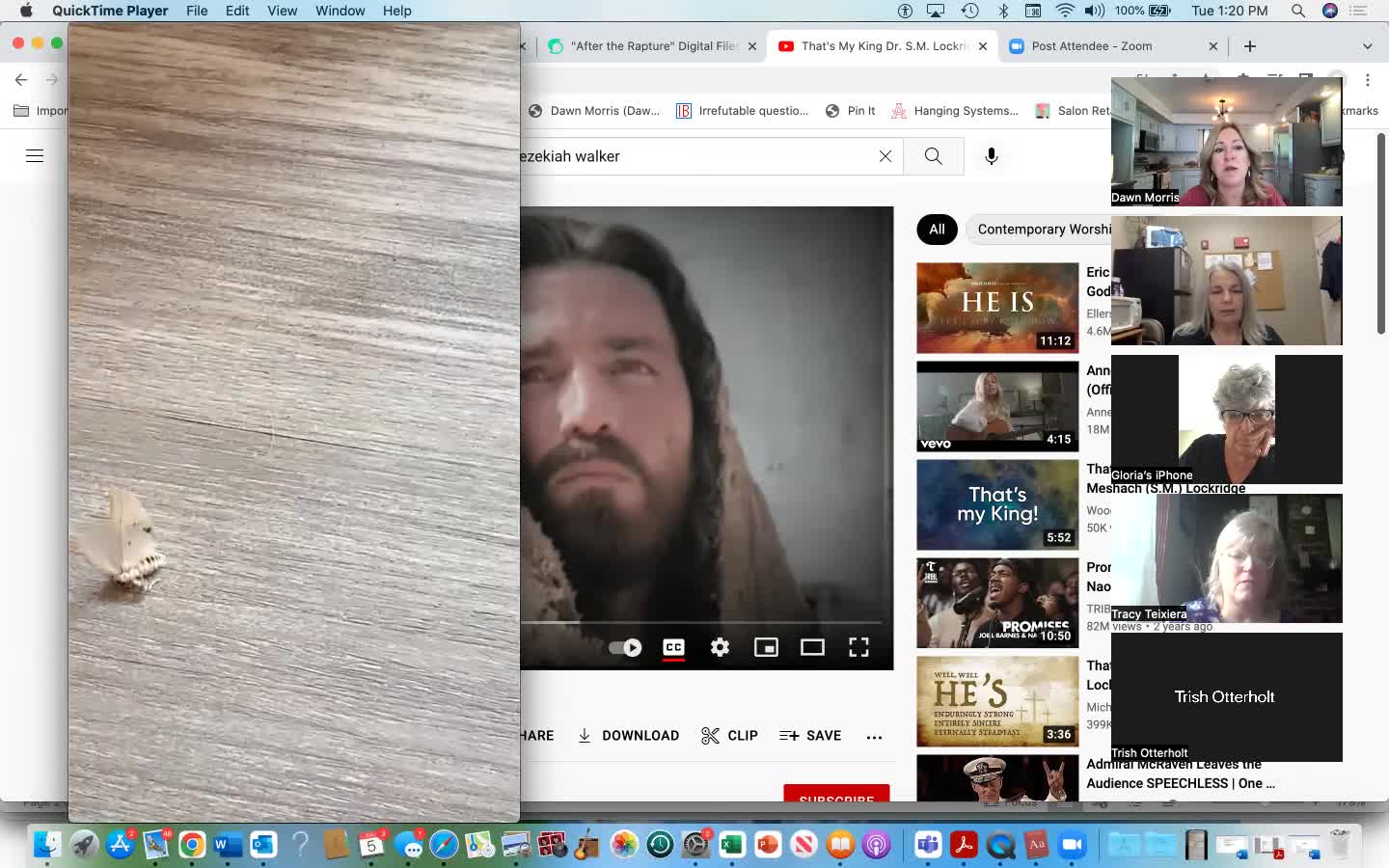Screen dimensions: 1389x868
Task: Click the red SUBSCRIBE button
Action: (836, 795)
